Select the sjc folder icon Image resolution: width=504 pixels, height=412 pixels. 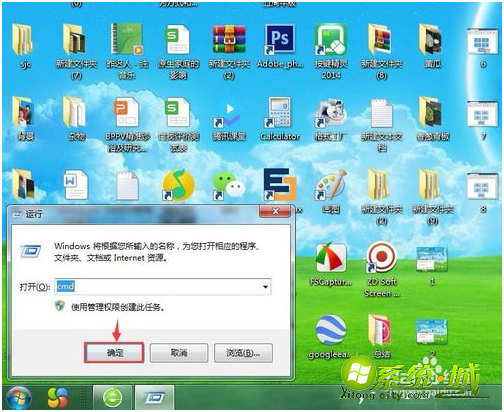23,39
